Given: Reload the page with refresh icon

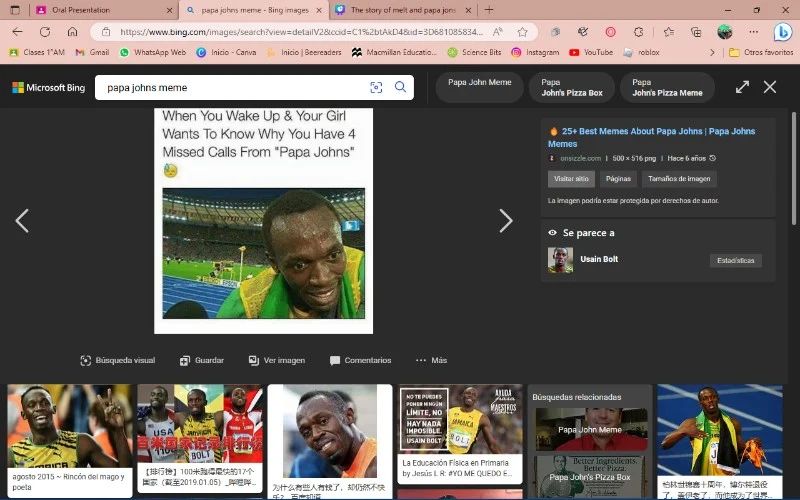Looking at the screenshot, I should pyautogui.click(x=45, y=32).
